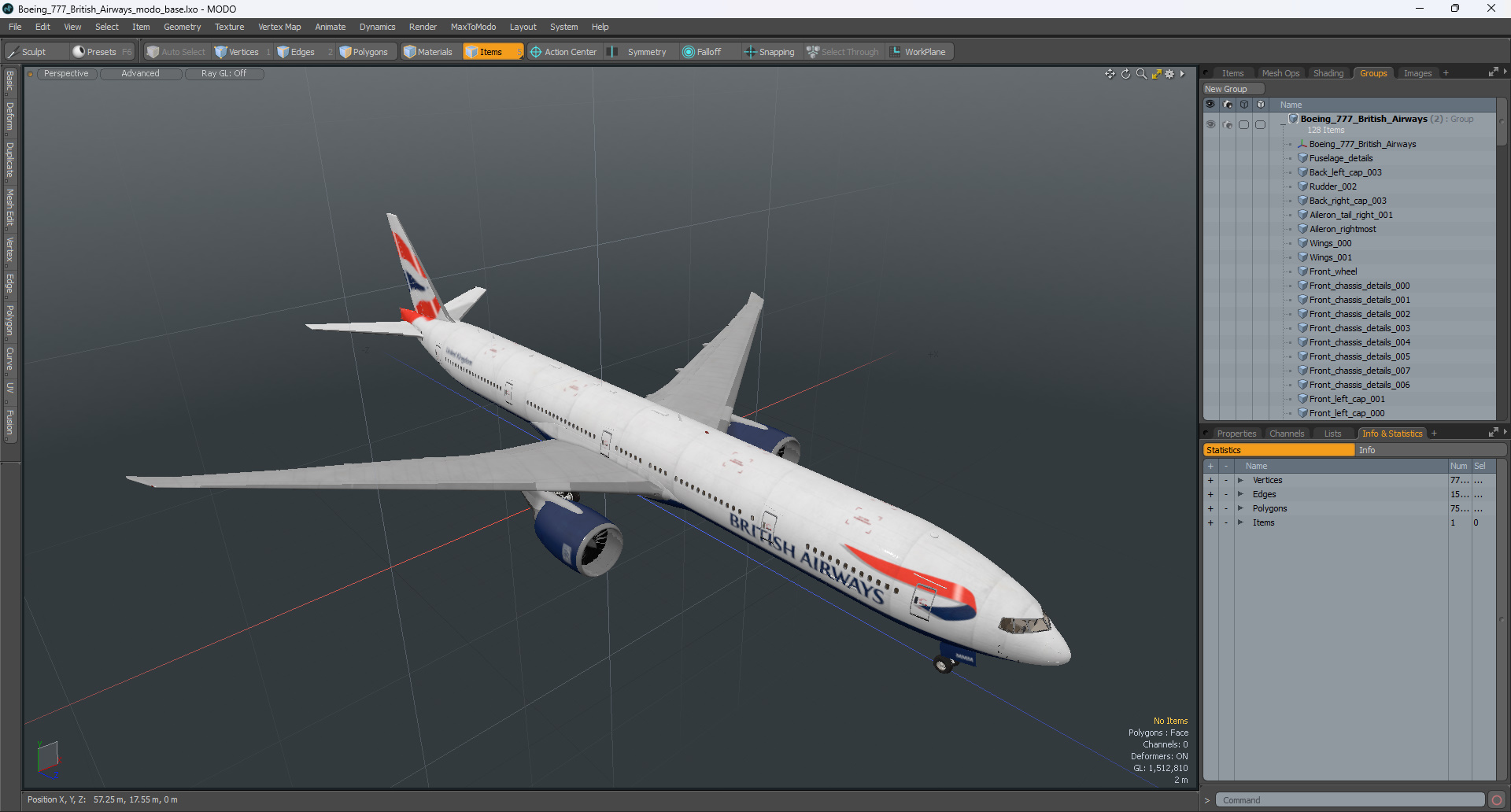Viewport: 1511px width, 812px height.
Task: Open the vertical Deform tab on left sidebar
Action: (9, 116)
